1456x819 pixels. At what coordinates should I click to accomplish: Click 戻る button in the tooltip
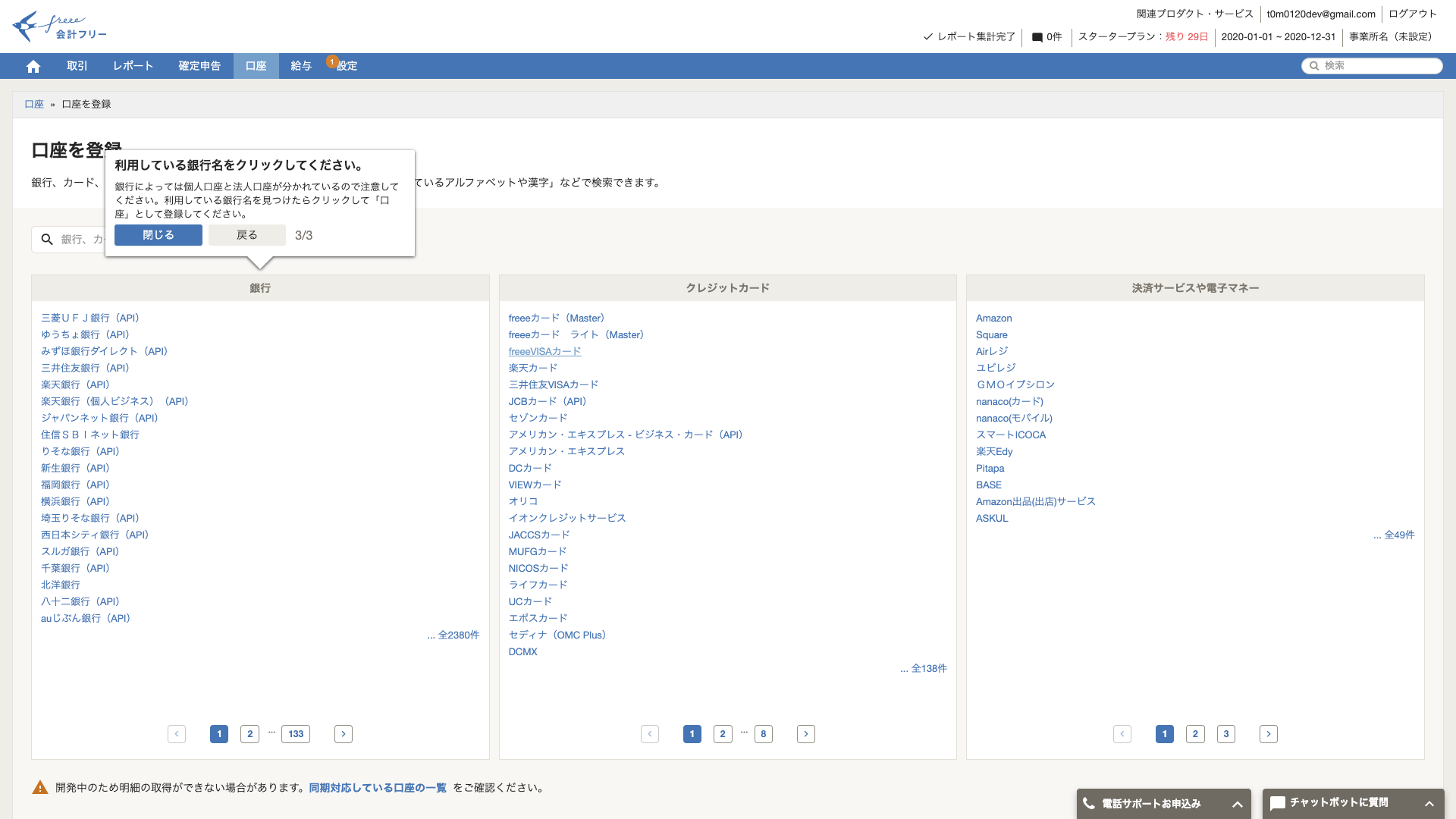tap(247, 235)
